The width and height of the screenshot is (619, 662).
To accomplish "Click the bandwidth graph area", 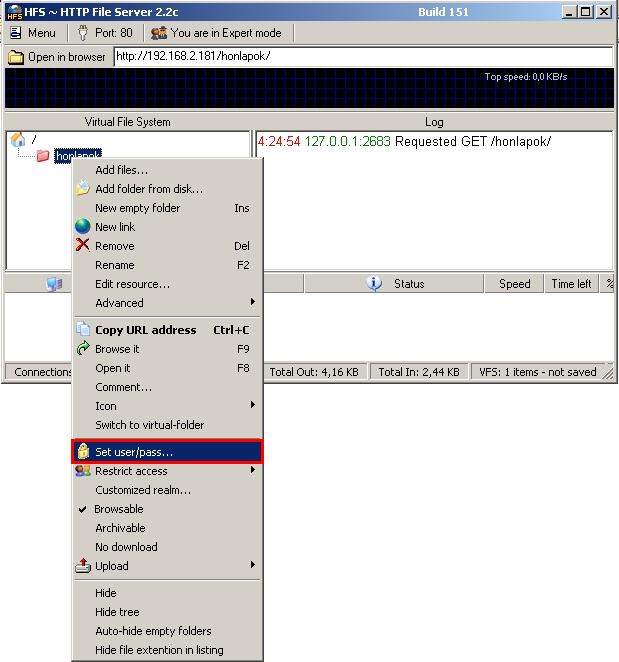I will pos(310,89).
